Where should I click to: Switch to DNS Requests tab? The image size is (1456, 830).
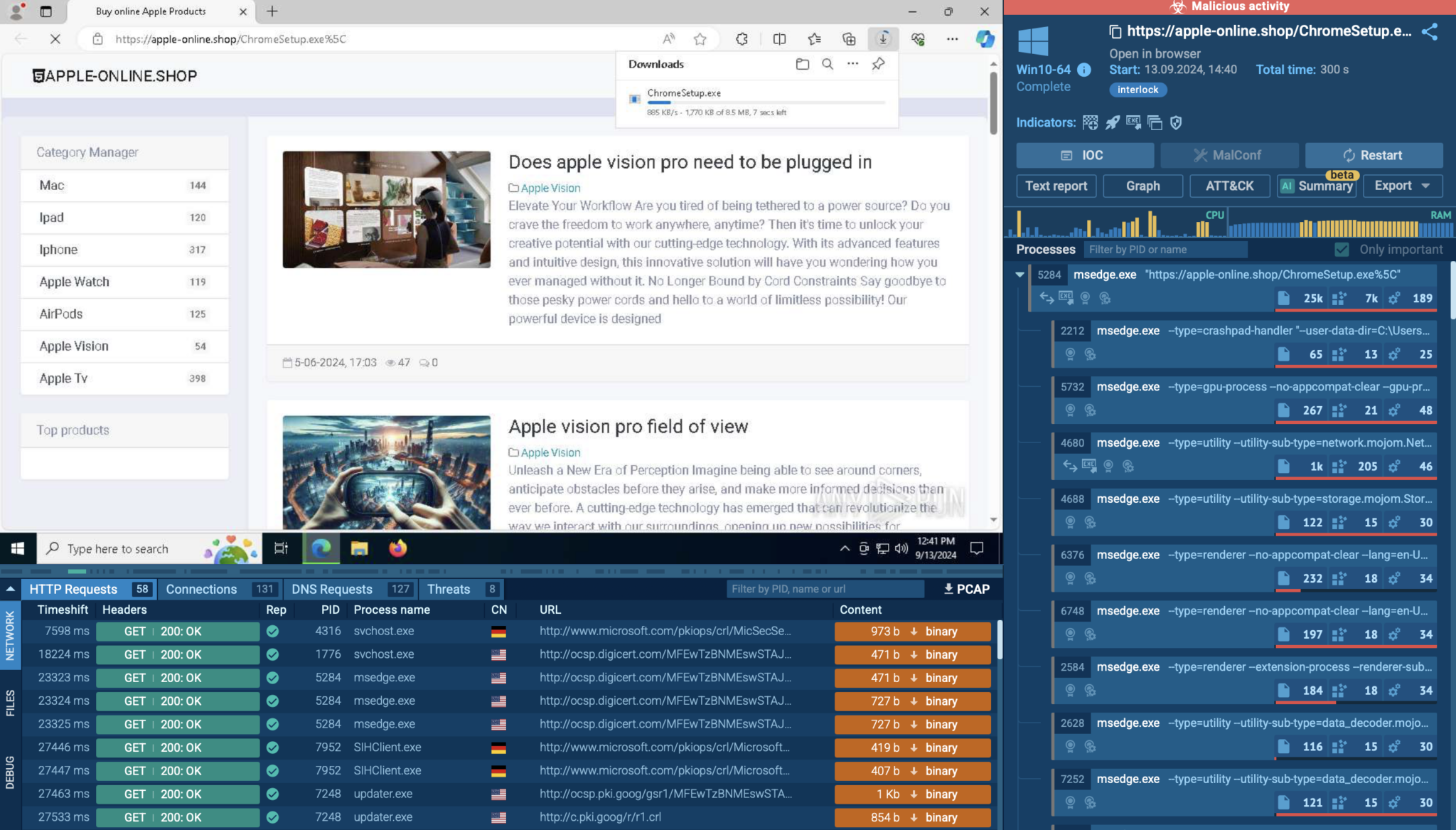[x=331, y=589]
